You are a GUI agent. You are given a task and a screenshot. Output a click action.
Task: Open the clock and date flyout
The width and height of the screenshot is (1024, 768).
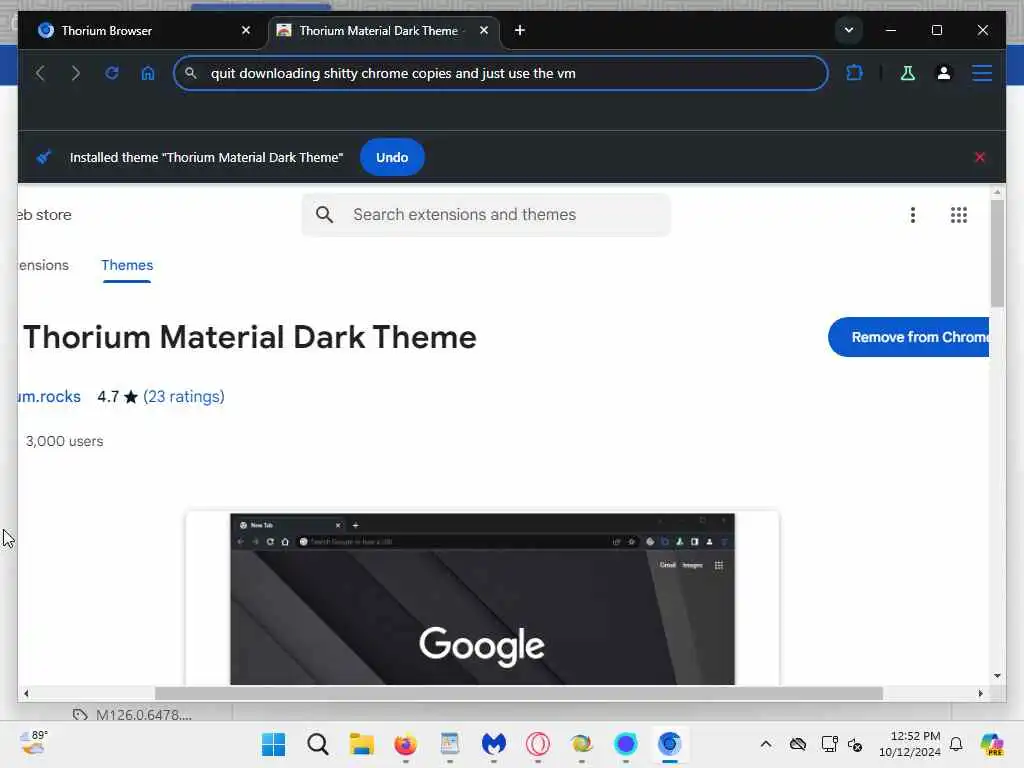click(x=909, y=744)
